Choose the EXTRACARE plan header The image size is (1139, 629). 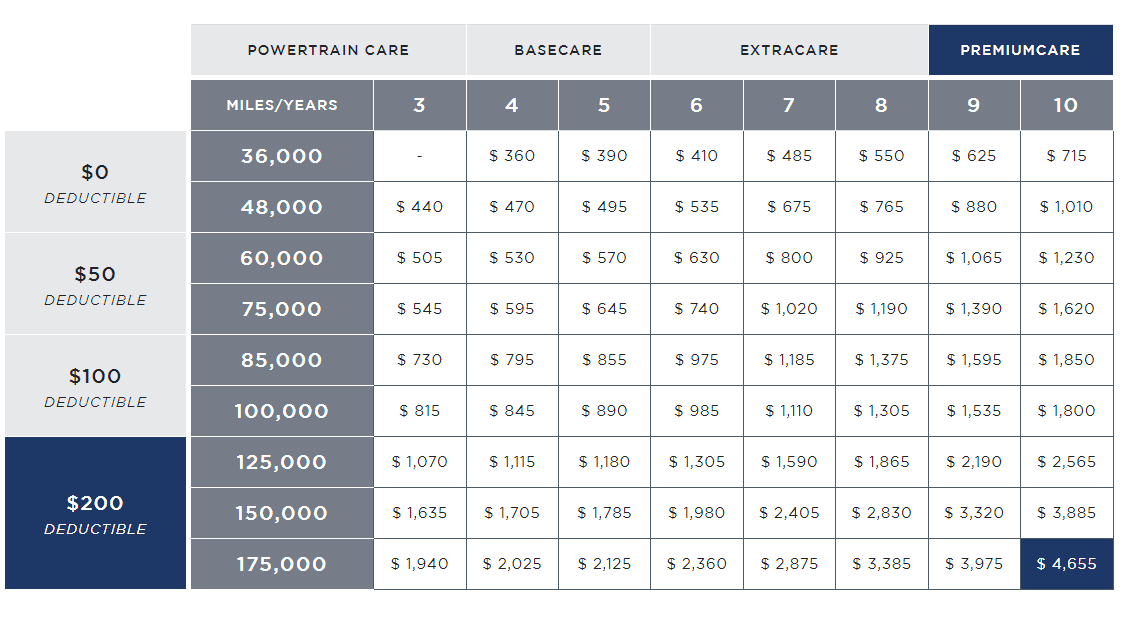point(789,50)
